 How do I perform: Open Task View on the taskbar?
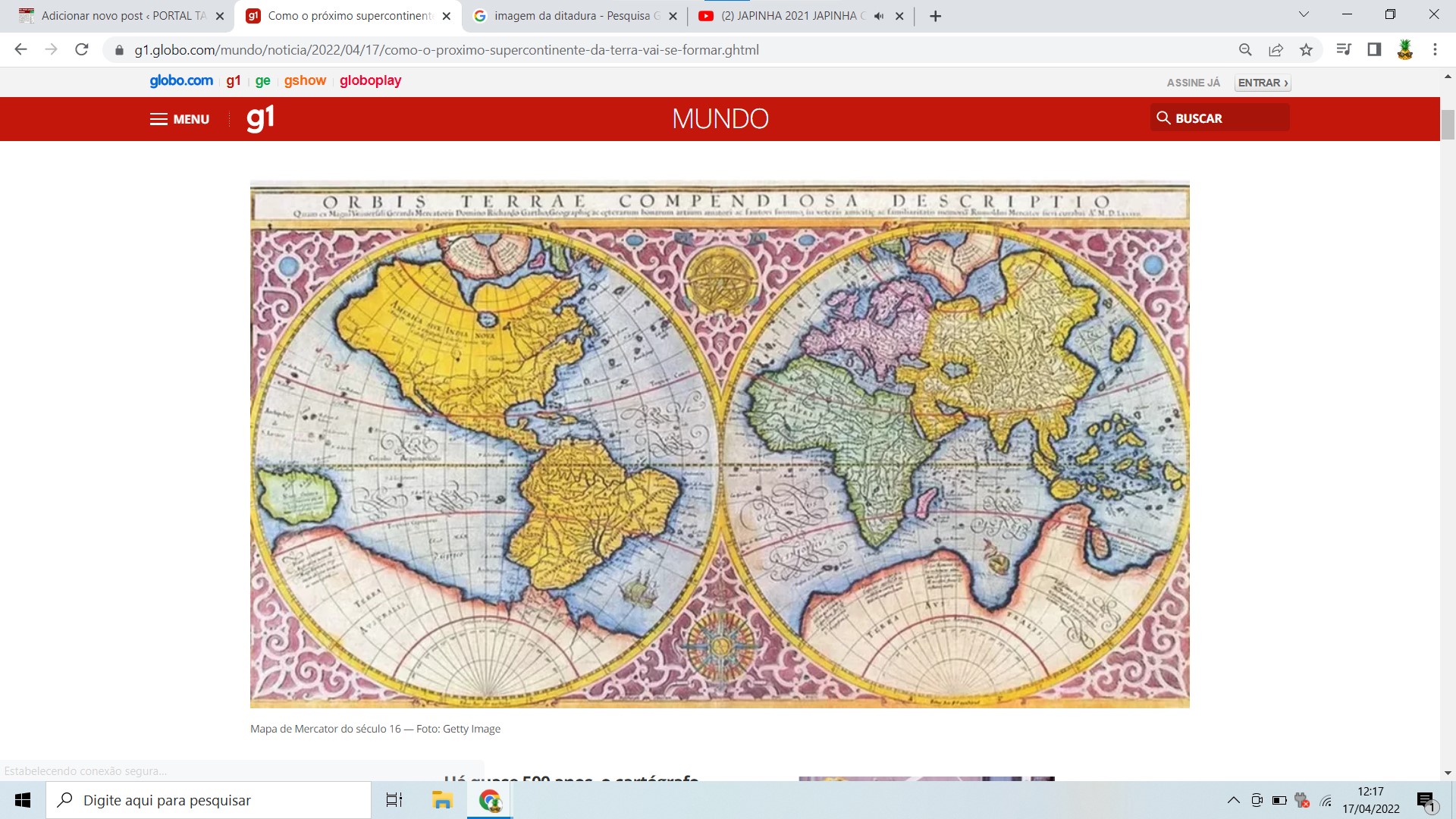(394, 800)
